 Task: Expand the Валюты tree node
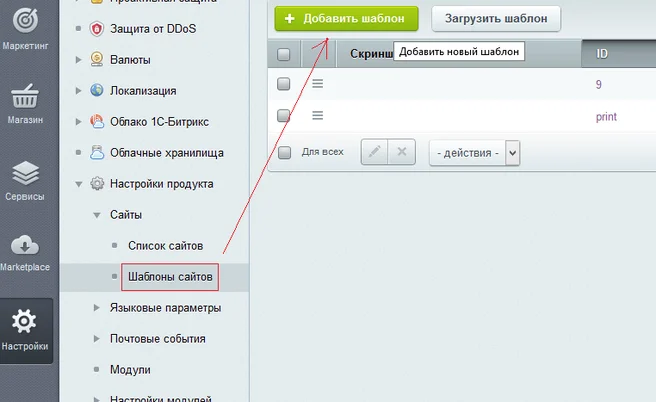click(x=78, y=60)
